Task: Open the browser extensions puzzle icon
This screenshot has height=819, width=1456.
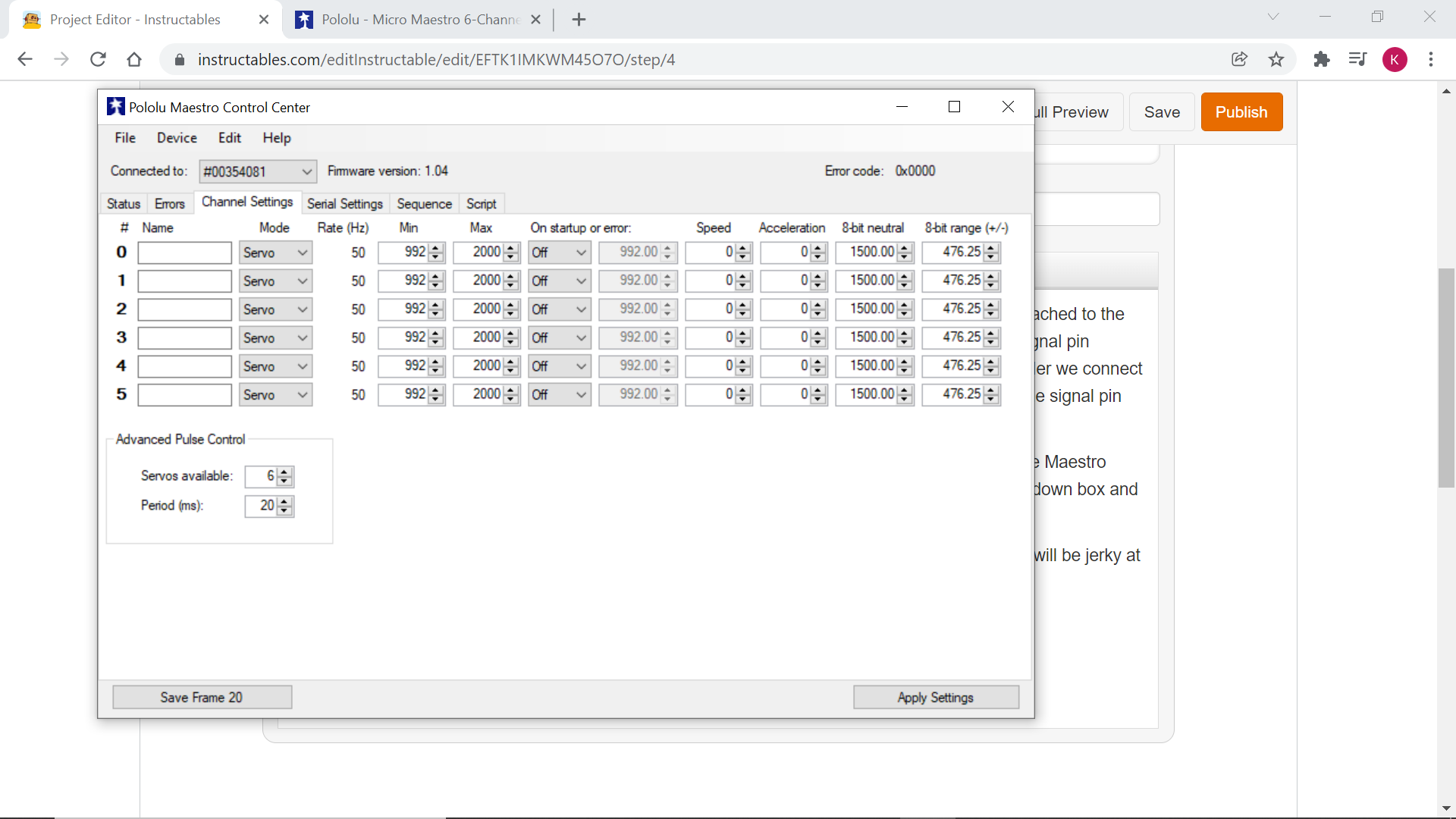Action: pos(1322,59)
